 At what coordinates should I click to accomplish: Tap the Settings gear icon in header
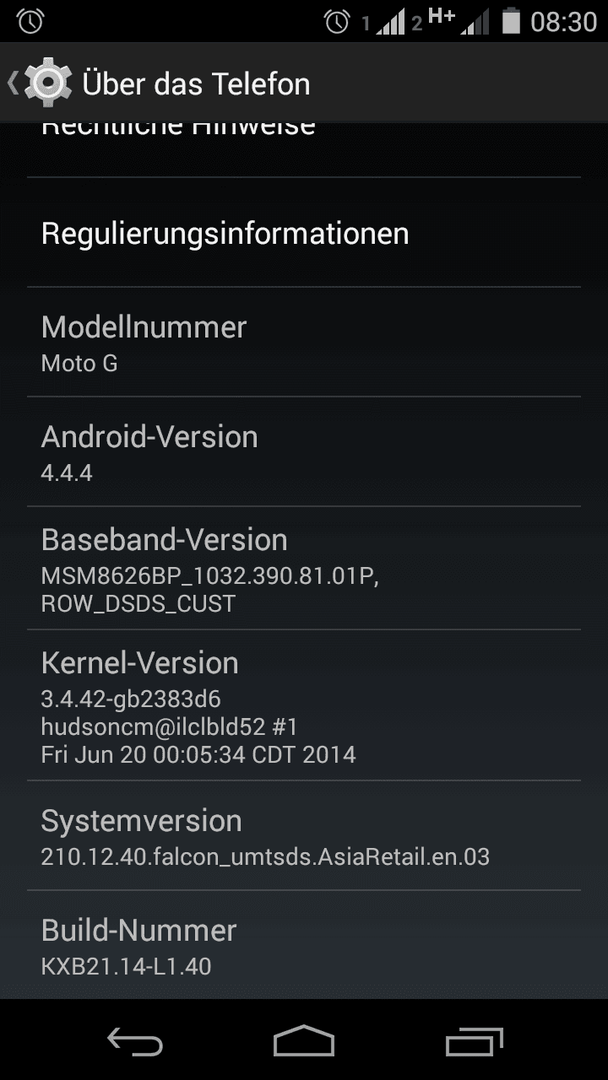[x=48, y=83]
